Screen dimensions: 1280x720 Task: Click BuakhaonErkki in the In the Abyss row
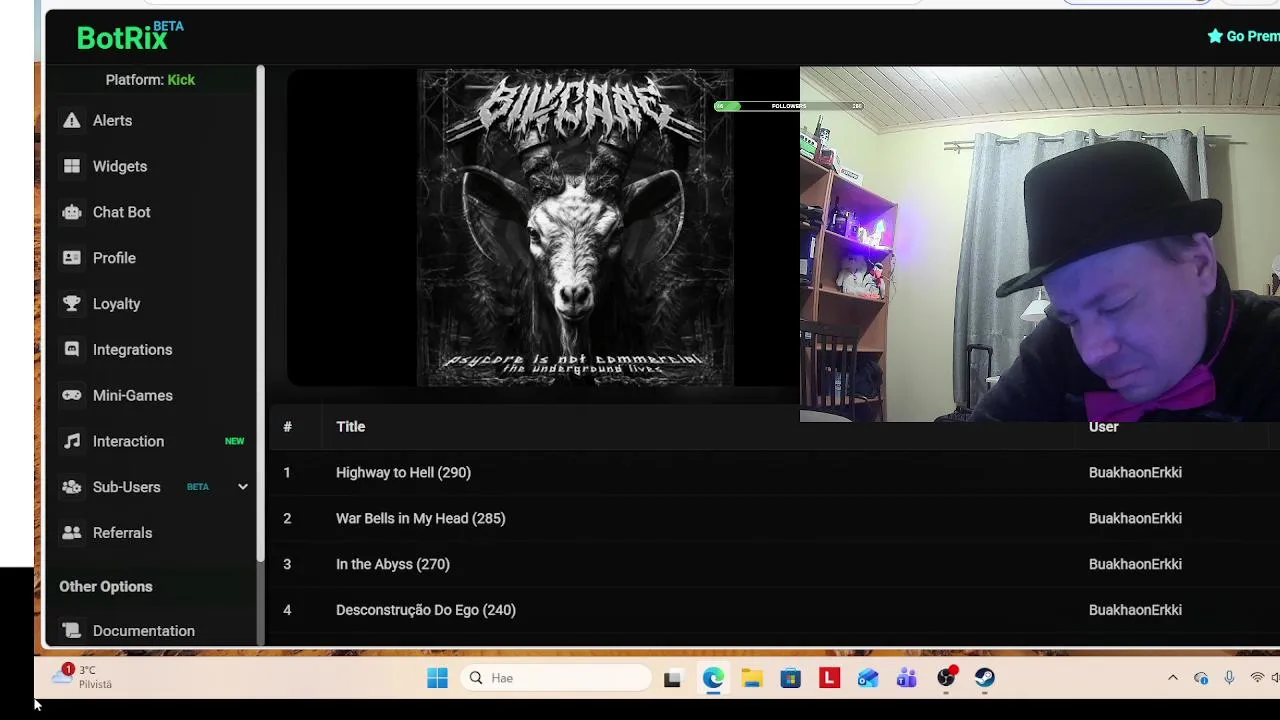(x=1135, y=564)
